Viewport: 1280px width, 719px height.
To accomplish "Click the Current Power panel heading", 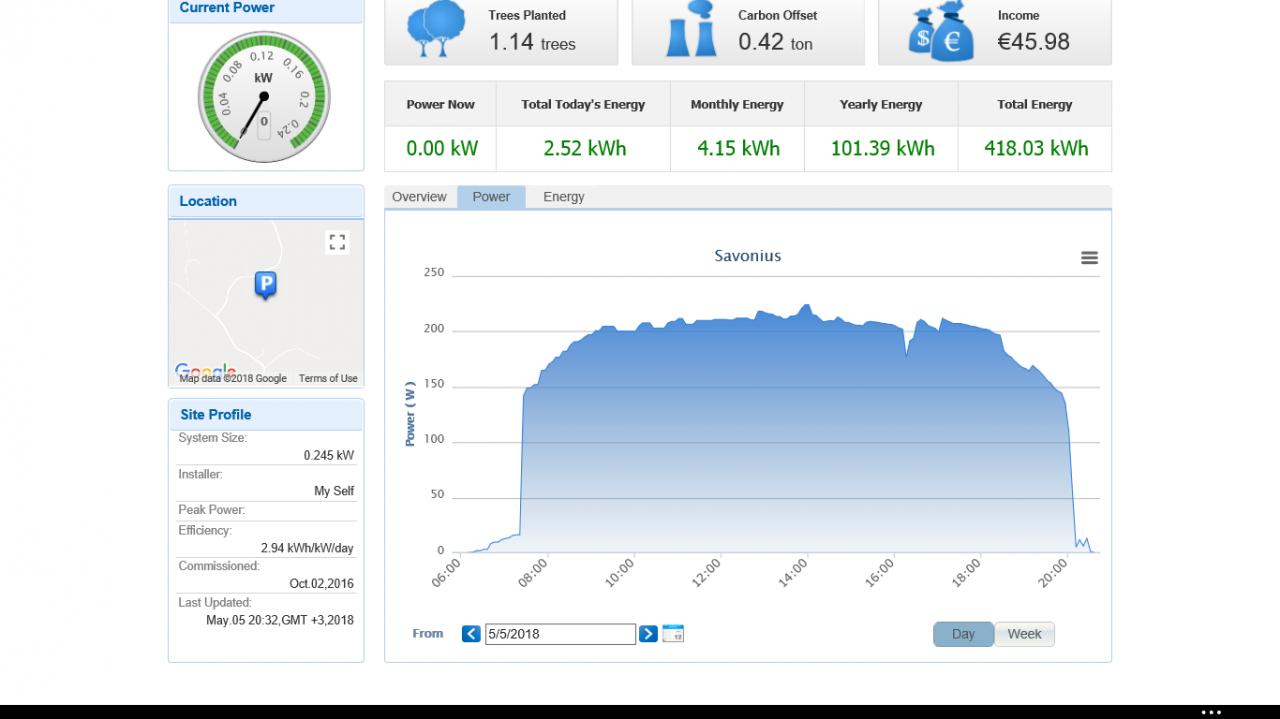I will click(227, 7).
